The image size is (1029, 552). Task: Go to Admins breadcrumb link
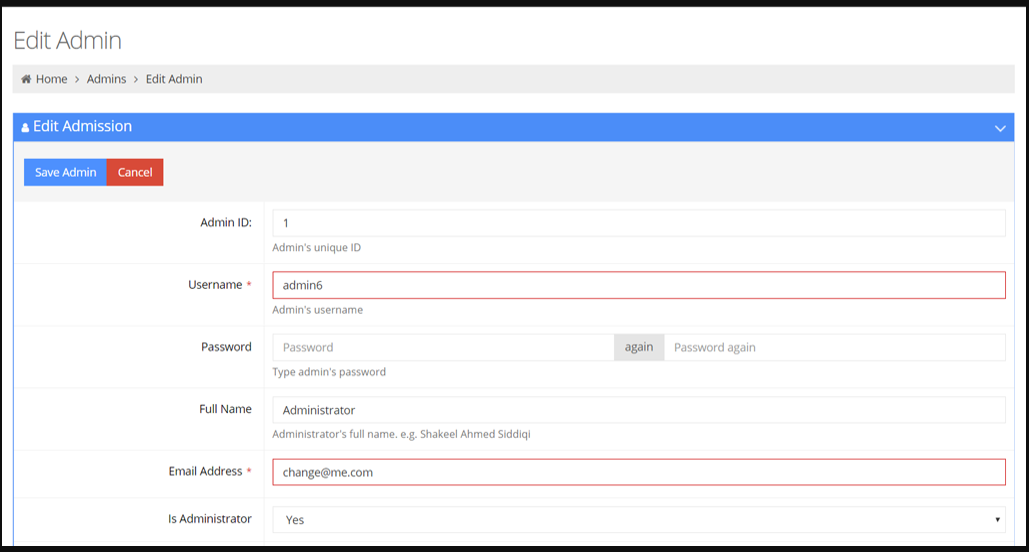click(x=106, y=79)
